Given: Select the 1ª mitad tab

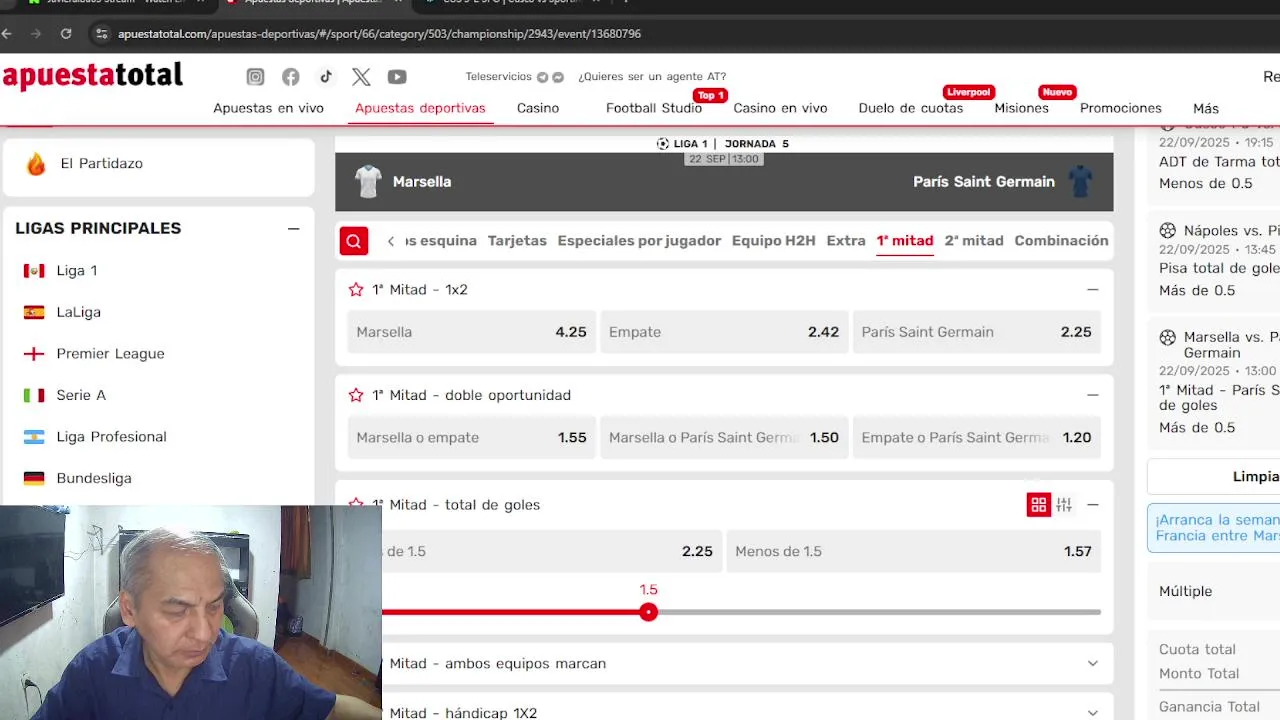Looking at the screenshot, I should (905, 241).
